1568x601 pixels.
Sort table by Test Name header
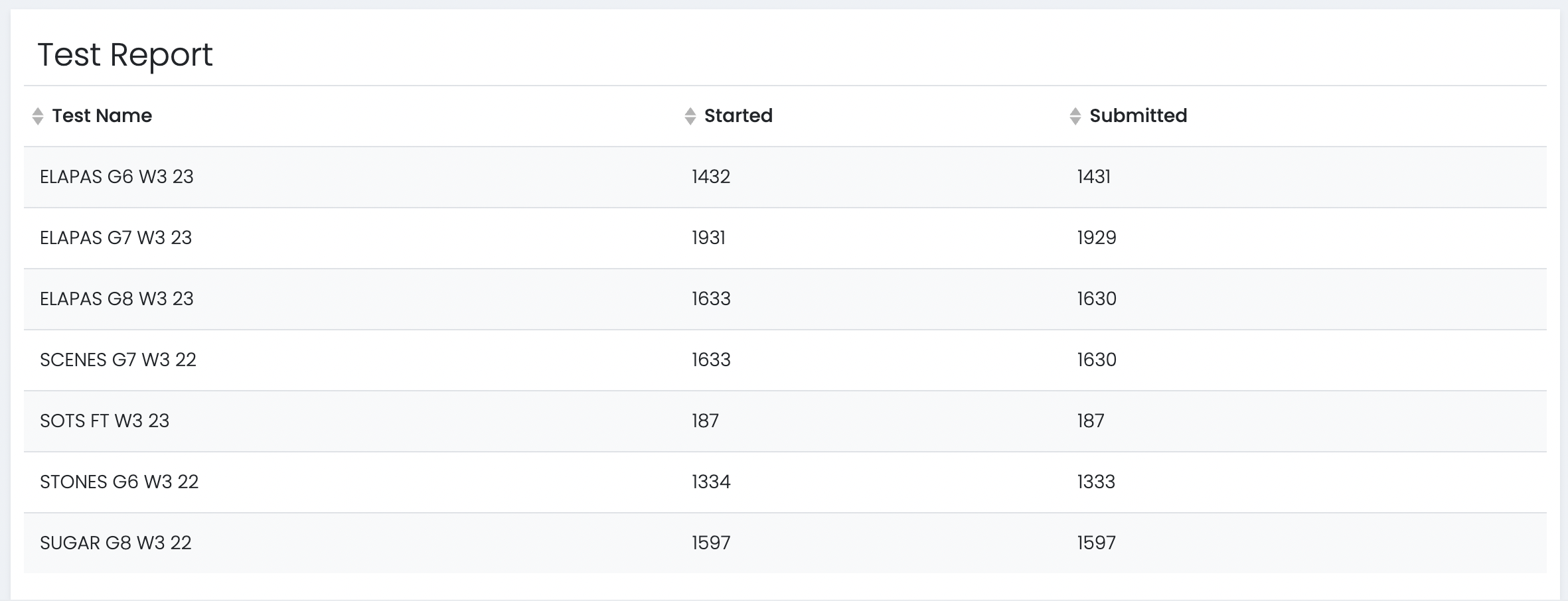(102, 116)
